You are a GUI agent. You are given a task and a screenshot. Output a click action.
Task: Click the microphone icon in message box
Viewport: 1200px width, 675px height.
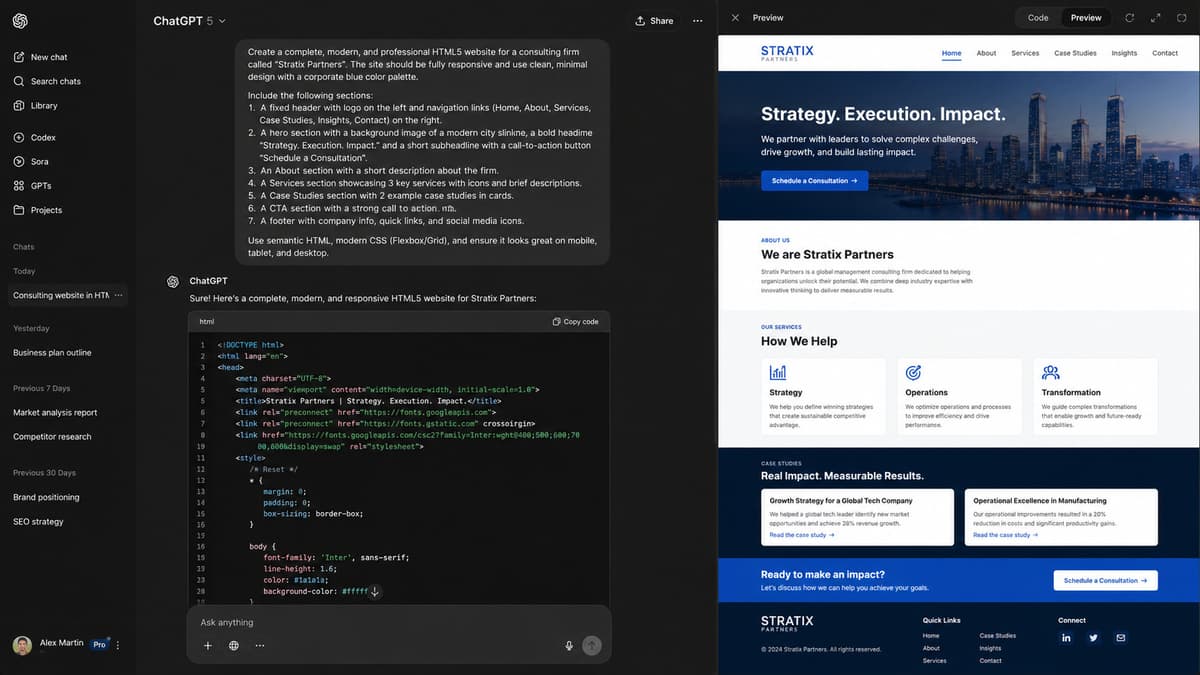569,646
